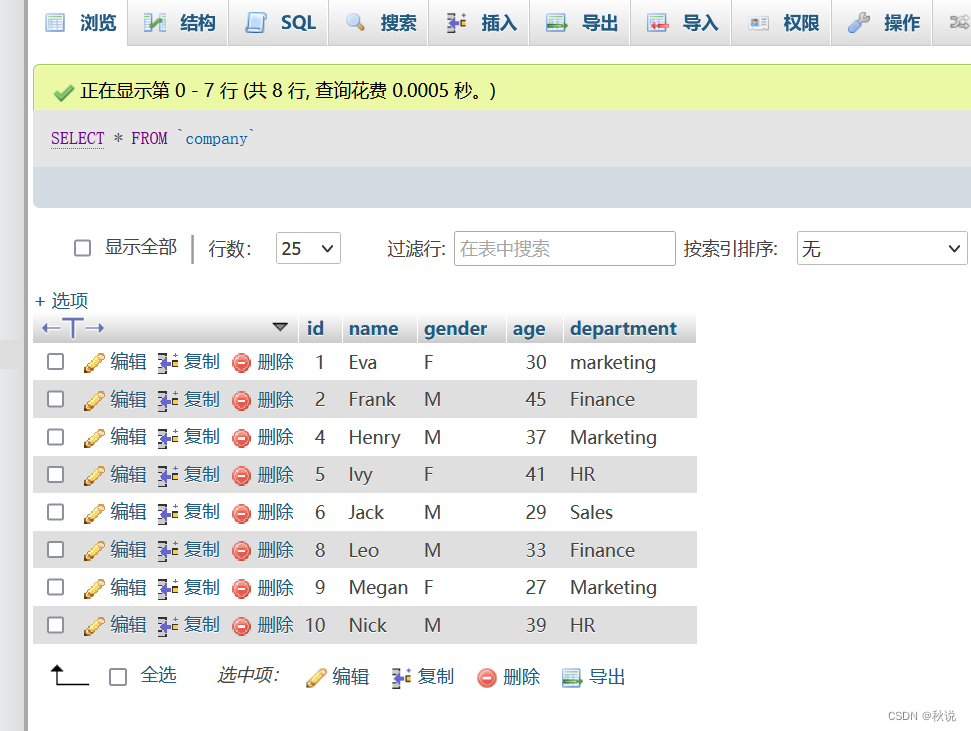Click the pencil edit icon in Nick's row
971x731 pixels.
click(94, 626)
